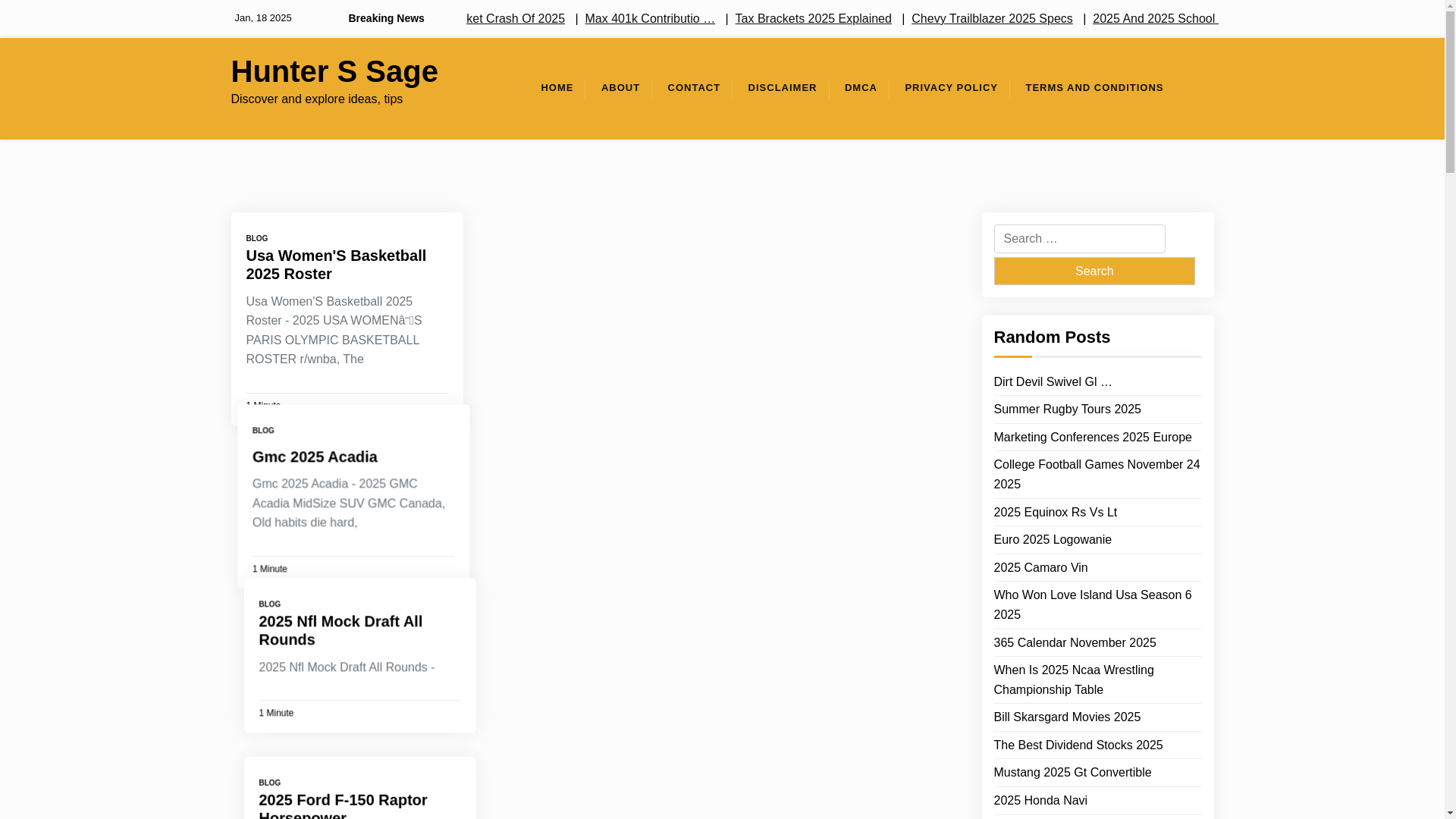
Task: Open 2025 Ncaa Wrestling Championship Table link
Action: [1073, 679]
